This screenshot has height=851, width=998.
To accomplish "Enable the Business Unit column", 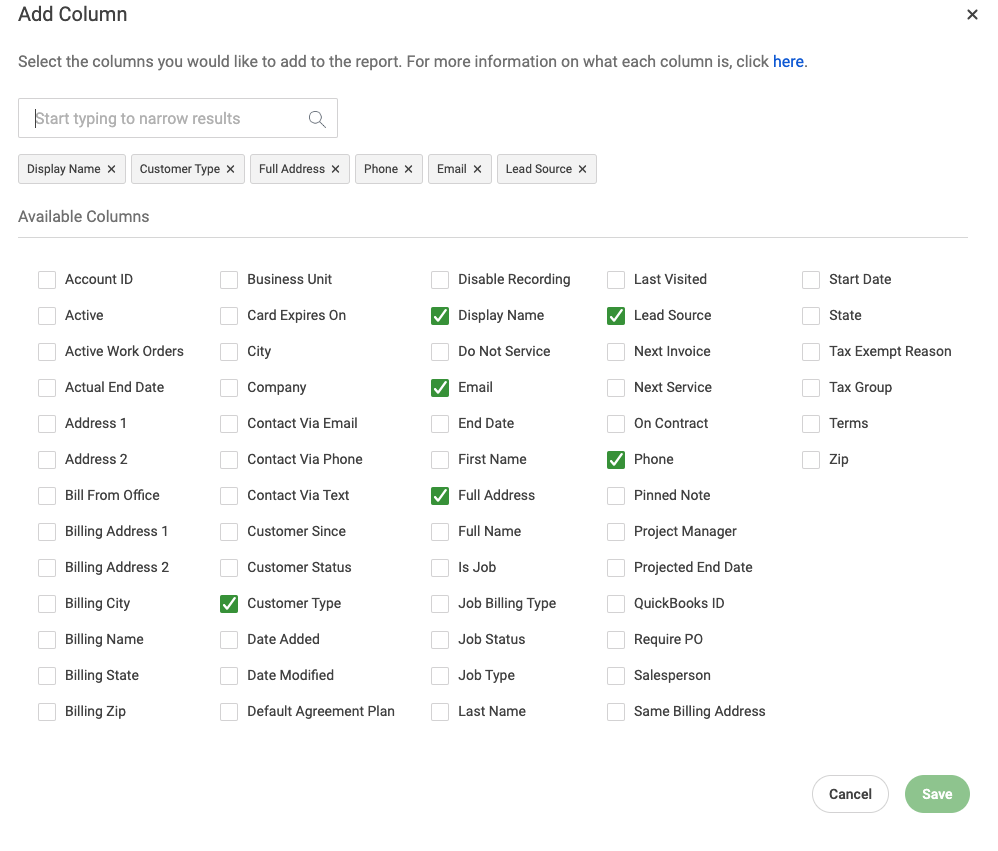I will pyautogui.click(x=229, y=280).
